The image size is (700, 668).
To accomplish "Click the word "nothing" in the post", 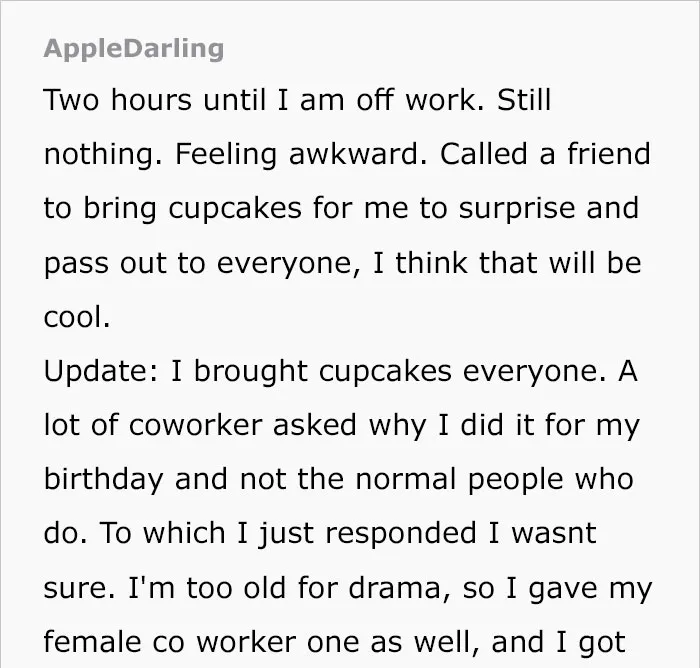I will (103, 154).
